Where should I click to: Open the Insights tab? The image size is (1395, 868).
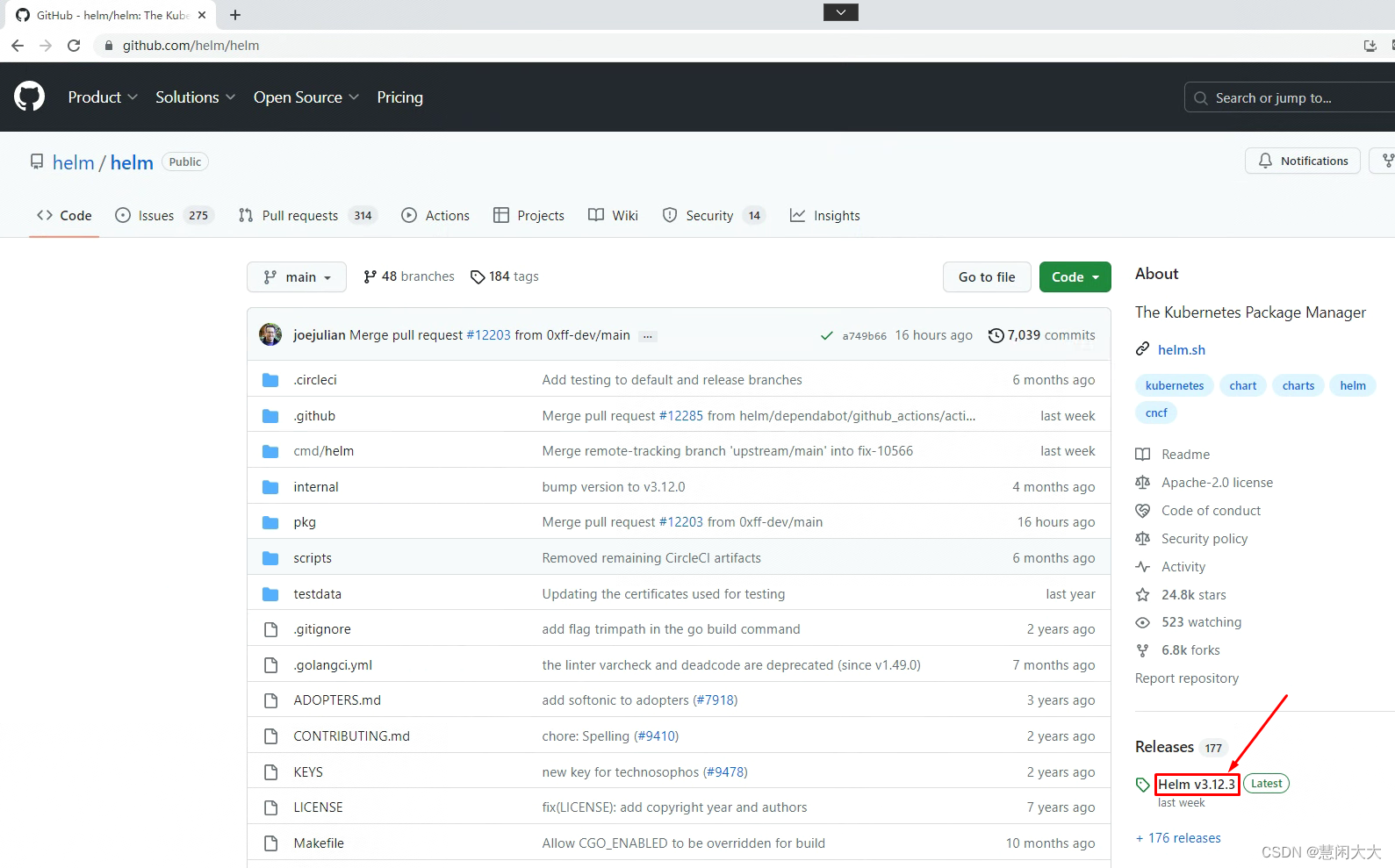point(824,216)
